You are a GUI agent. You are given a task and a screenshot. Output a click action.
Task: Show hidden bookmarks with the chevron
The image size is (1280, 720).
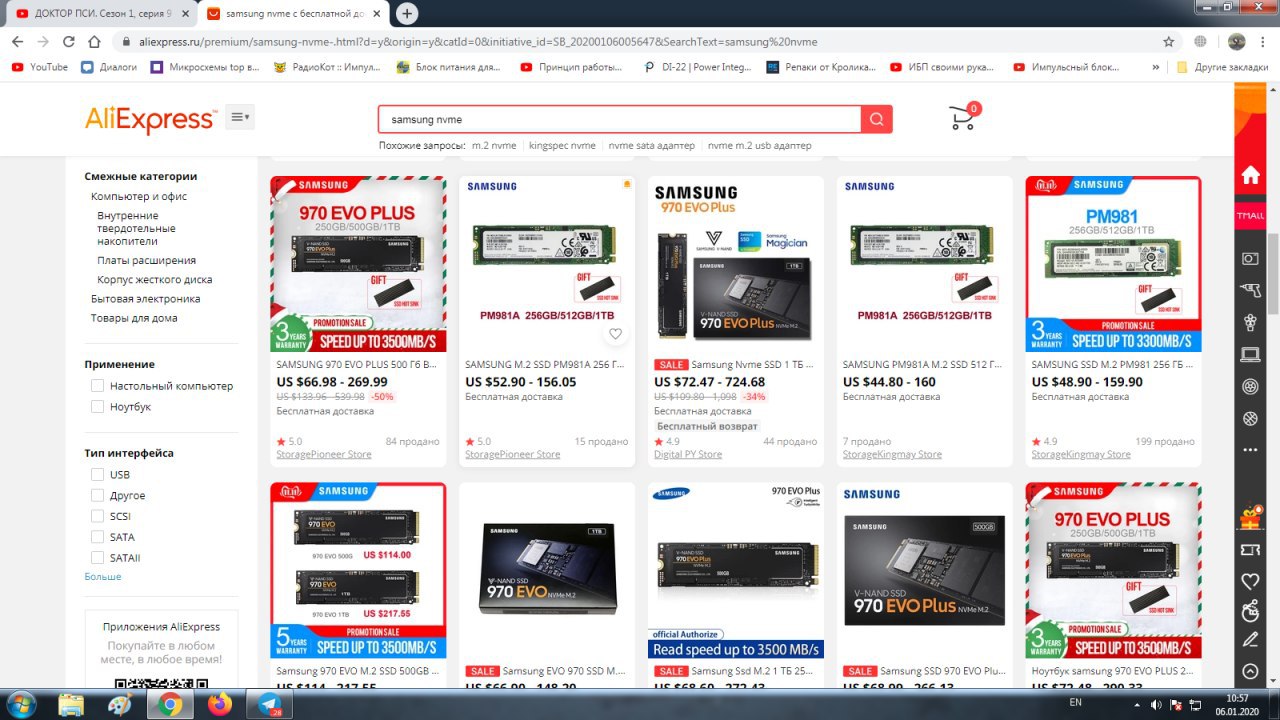(1156, 67)
